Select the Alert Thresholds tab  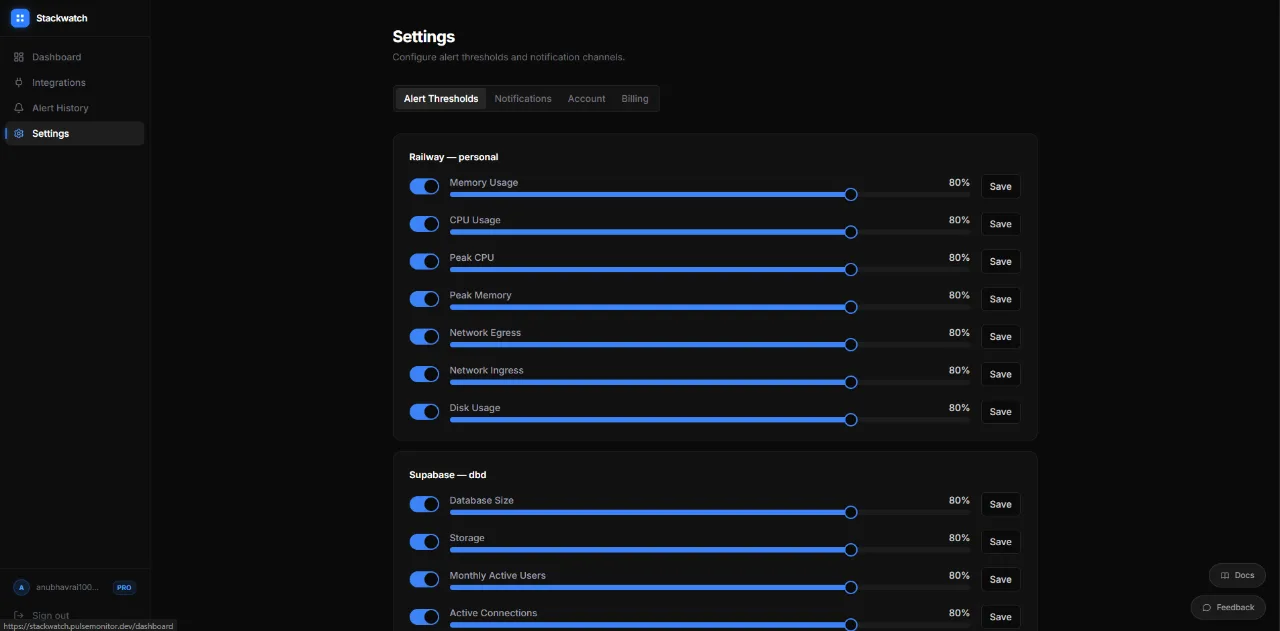[441, 98]
